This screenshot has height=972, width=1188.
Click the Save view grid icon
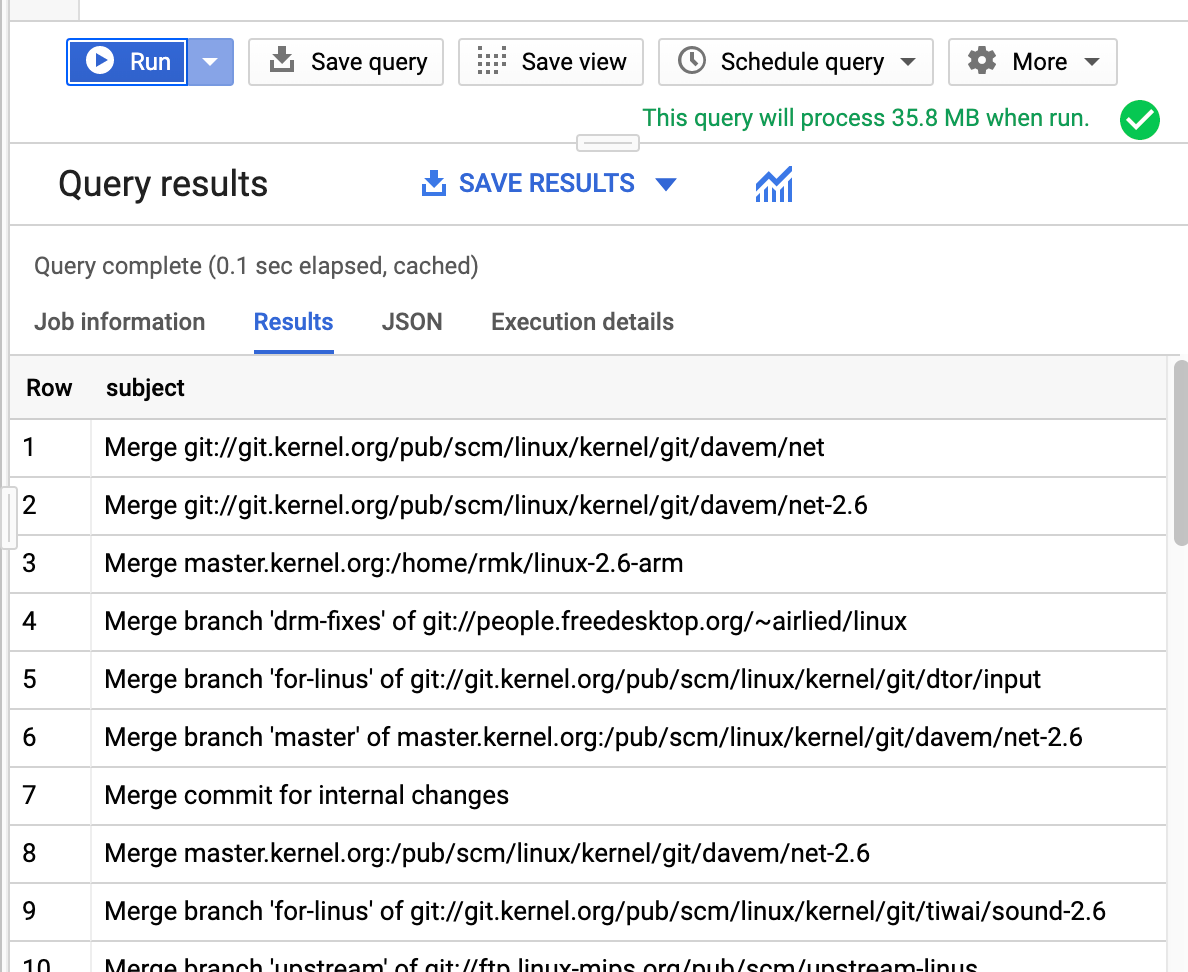[491, 61]
